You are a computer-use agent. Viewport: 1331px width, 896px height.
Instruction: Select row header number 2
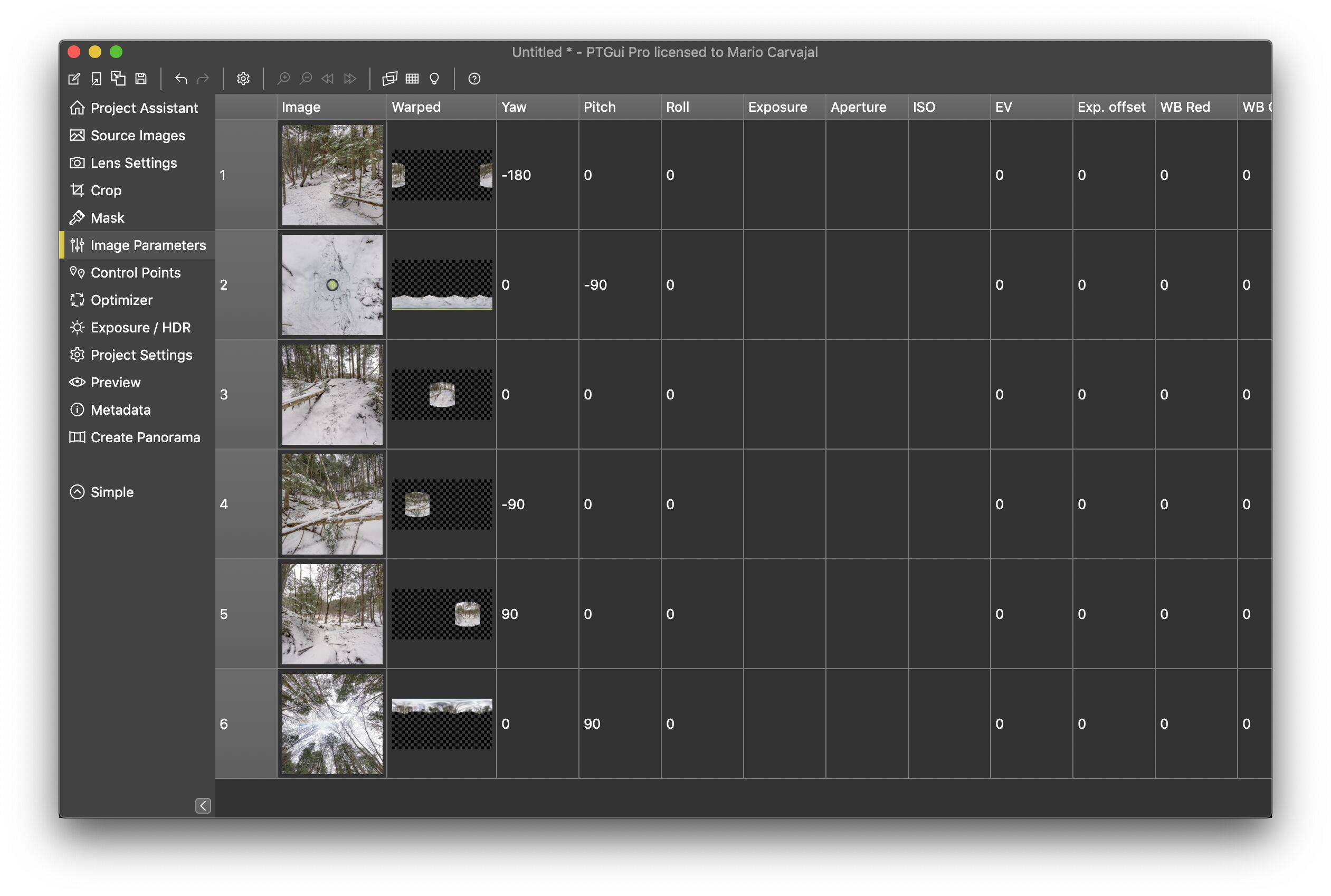coord(246,284)
